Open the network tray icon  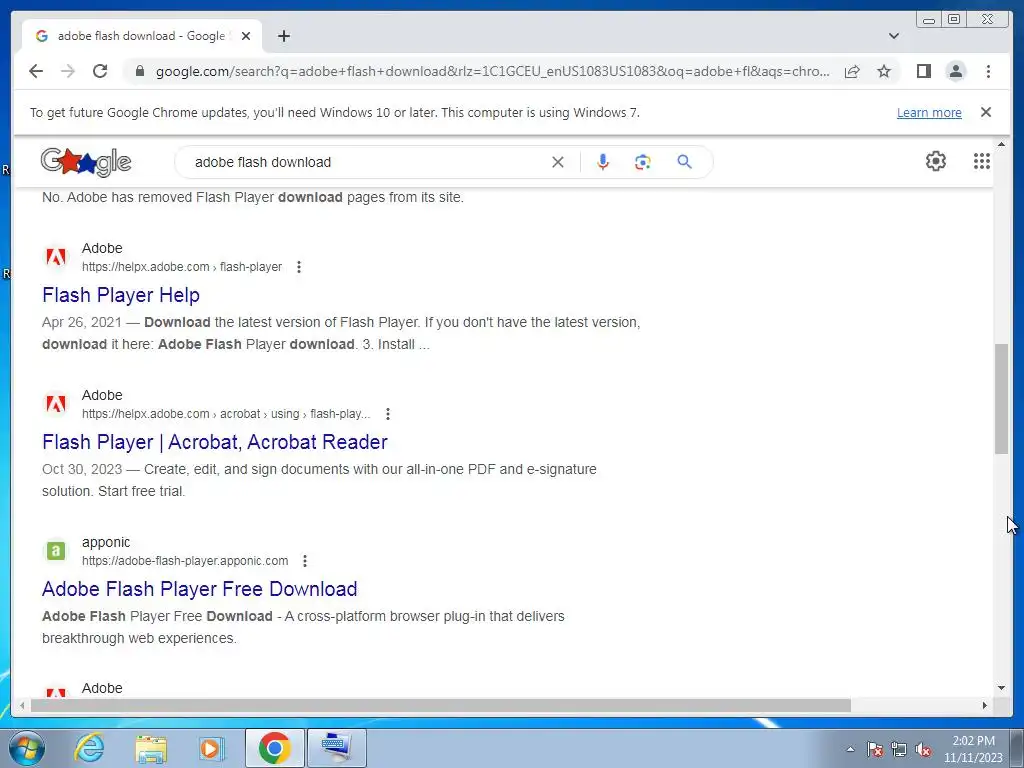pos(899,749)
